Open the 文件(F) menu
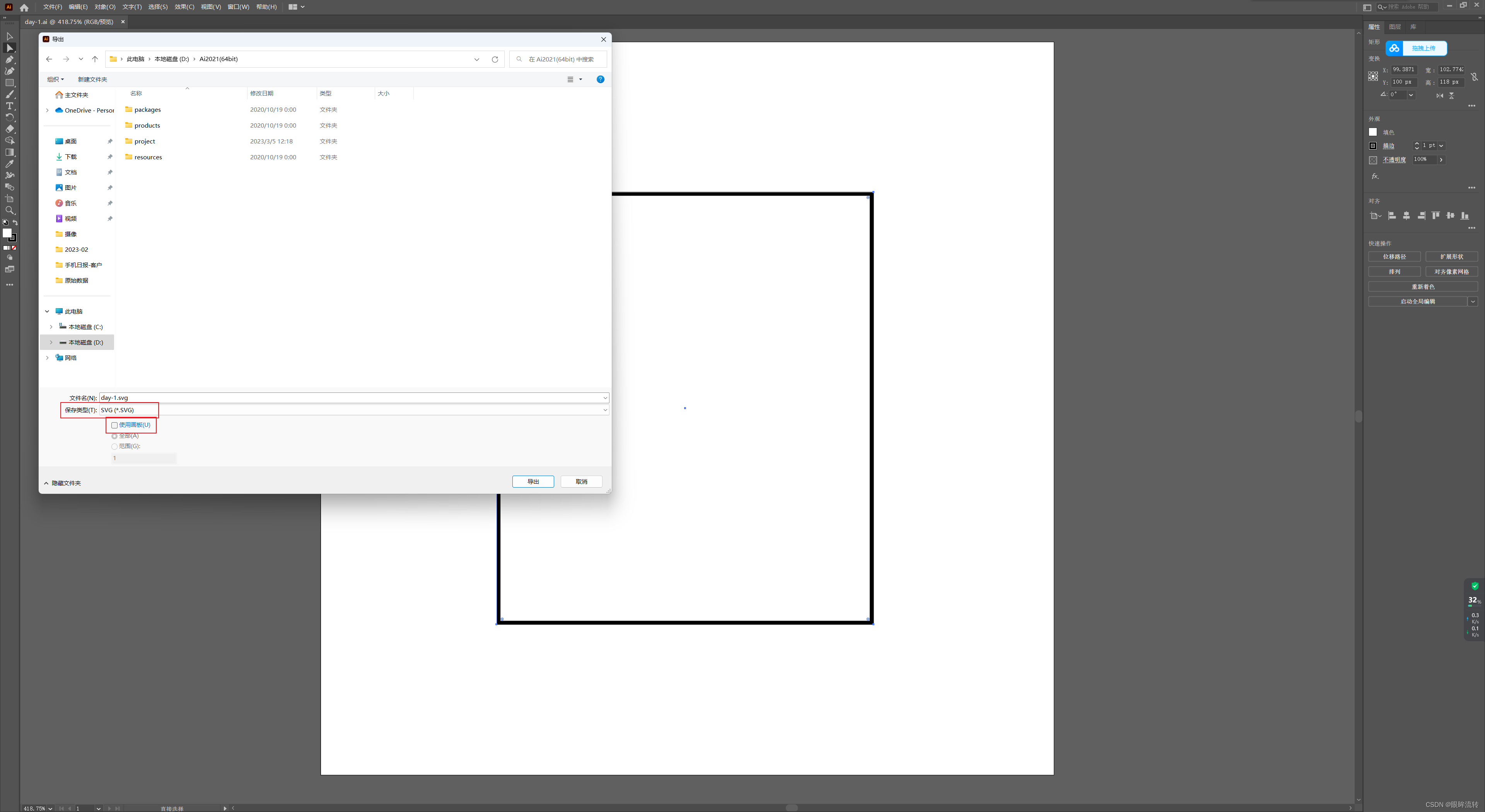This screenshot has height=812, width=1485. (53, 7)
